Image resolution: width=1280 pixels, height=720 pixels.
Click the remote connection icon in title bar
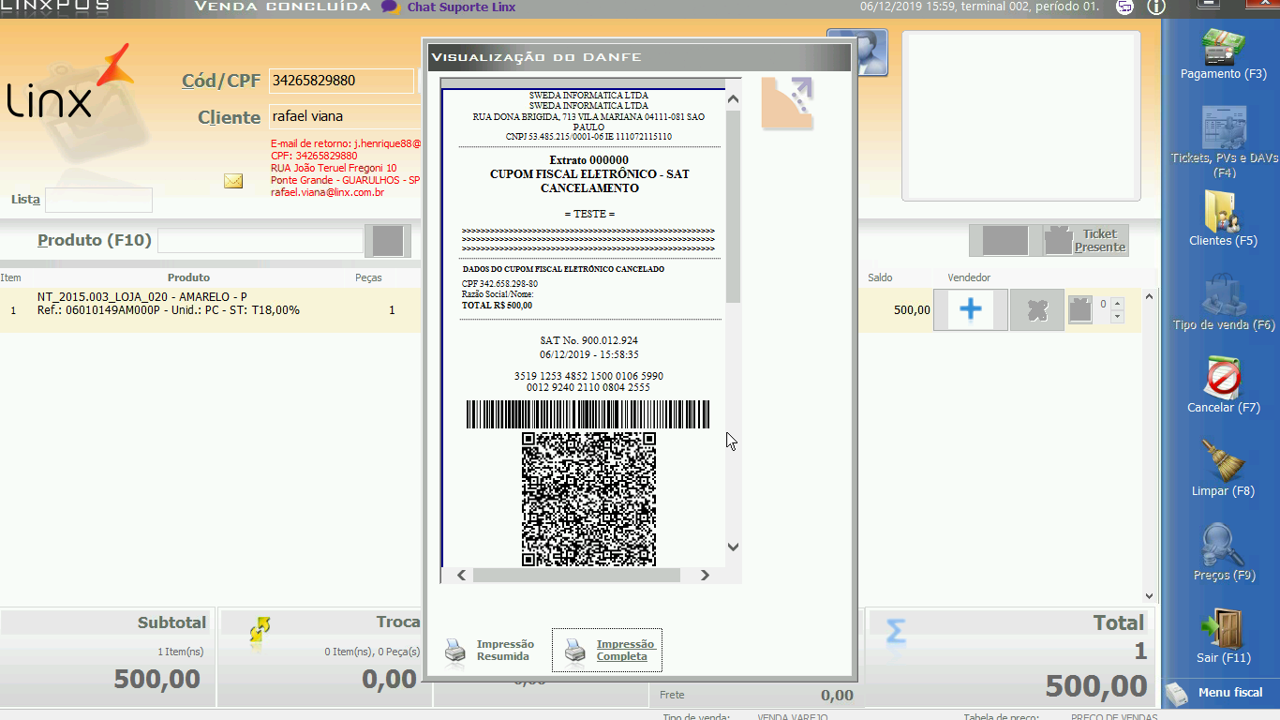1125,7
